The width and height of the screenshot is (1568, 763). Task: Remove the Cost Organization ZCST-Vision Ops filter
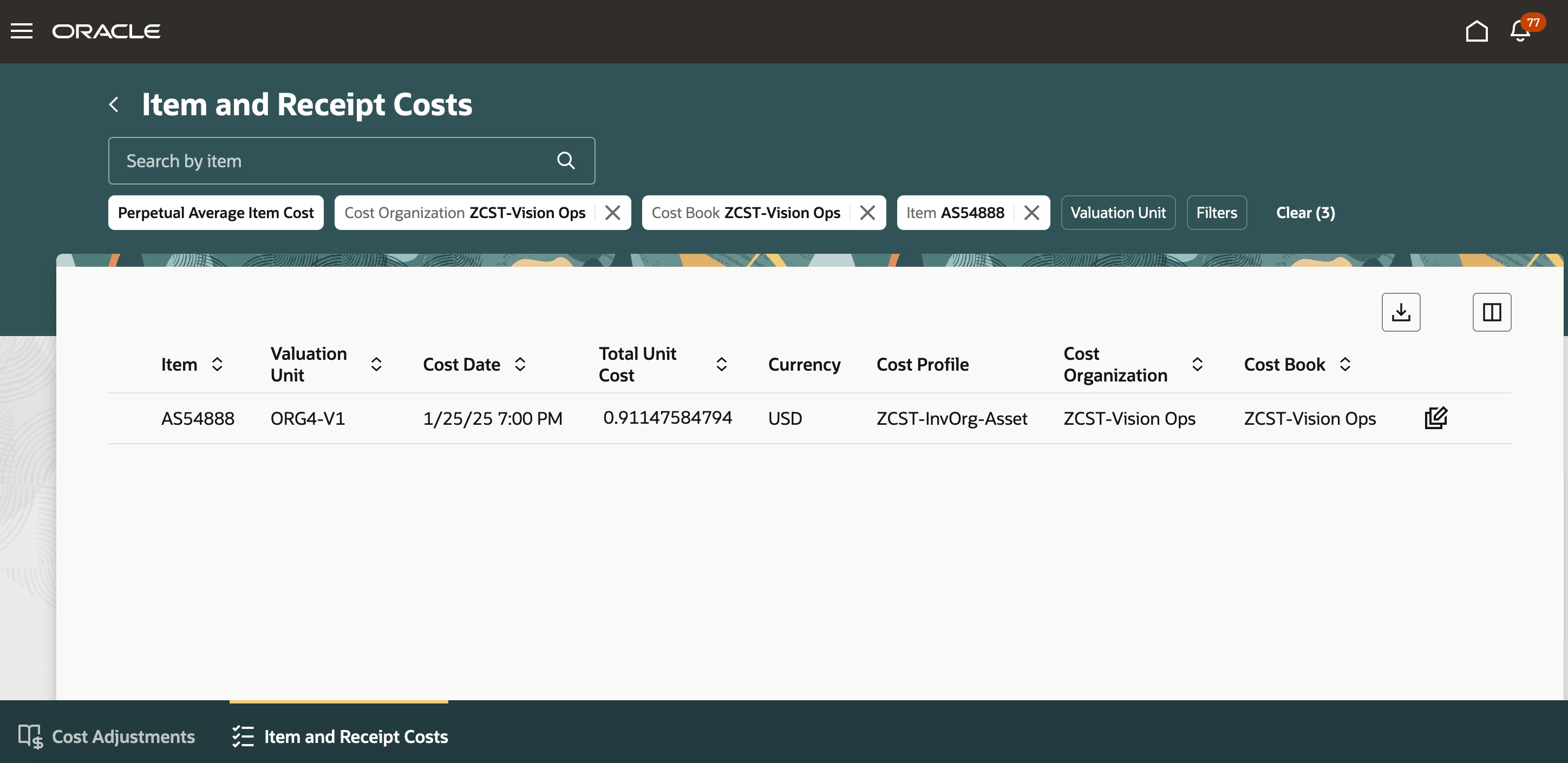pos(613,212)
